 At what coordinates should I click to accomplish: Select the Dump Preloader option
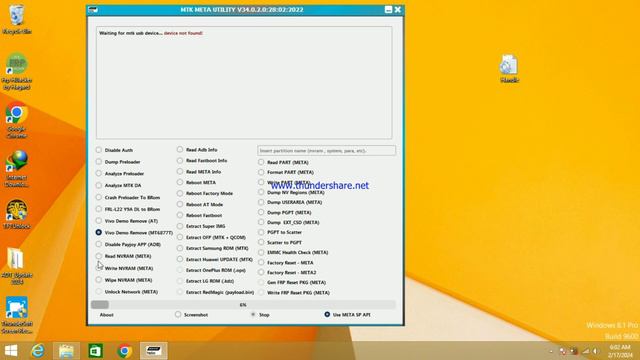[118, 162]
